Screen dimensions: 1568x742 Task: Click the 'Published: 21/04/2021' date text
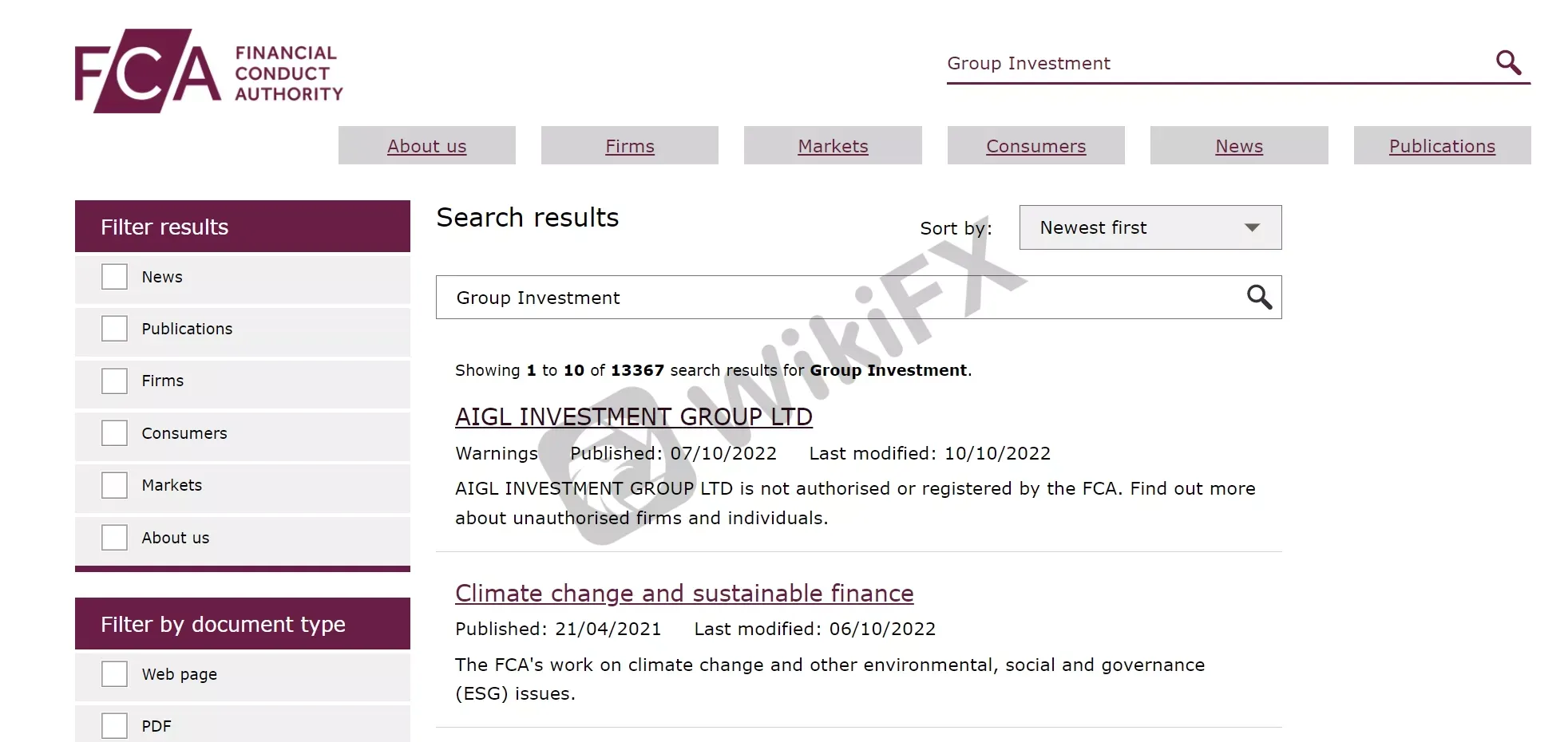coord(558,629)
